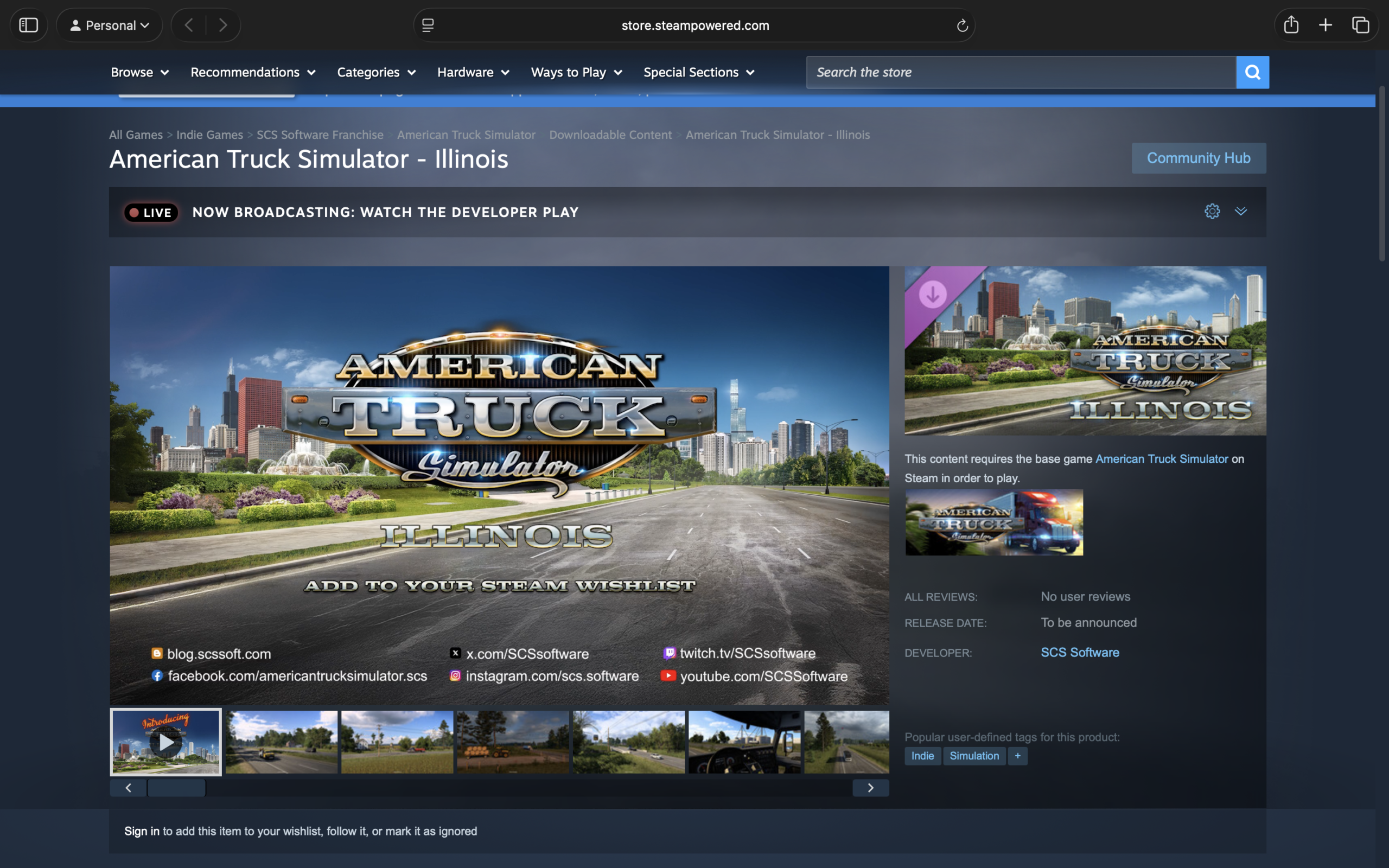Screen dimensions: 1389x868
Task: Navigate back using the browser back arrow
Action: [189, 25]
